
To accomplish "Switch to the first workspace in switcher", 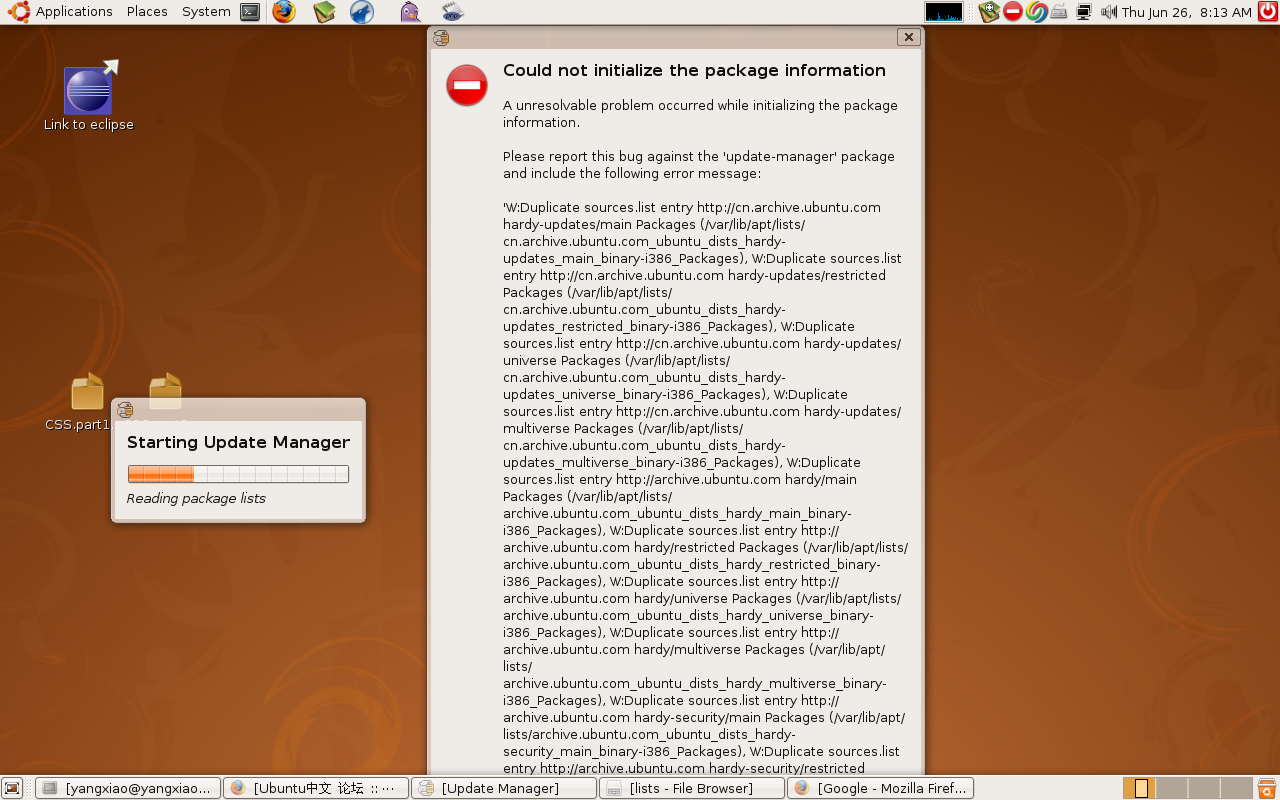I will [1139, 788].
